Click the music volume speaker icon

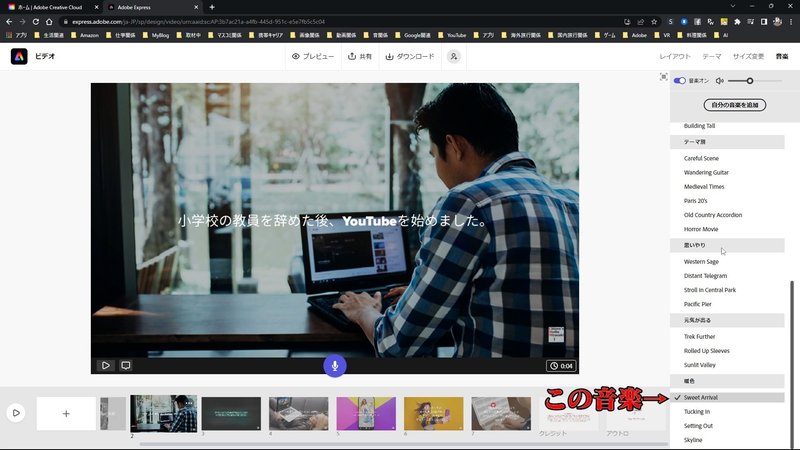tap(719, 81)
